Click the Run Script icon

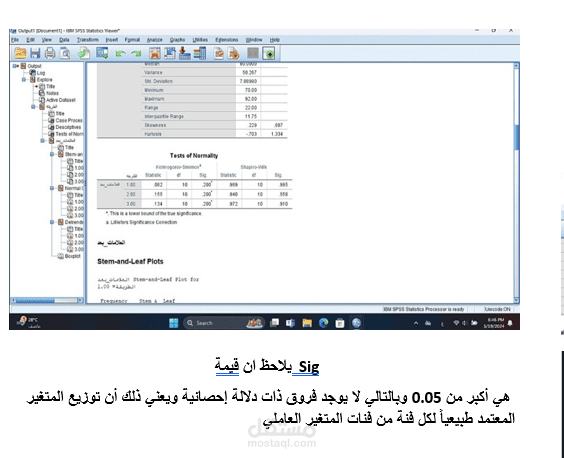[x=233, y=53]
